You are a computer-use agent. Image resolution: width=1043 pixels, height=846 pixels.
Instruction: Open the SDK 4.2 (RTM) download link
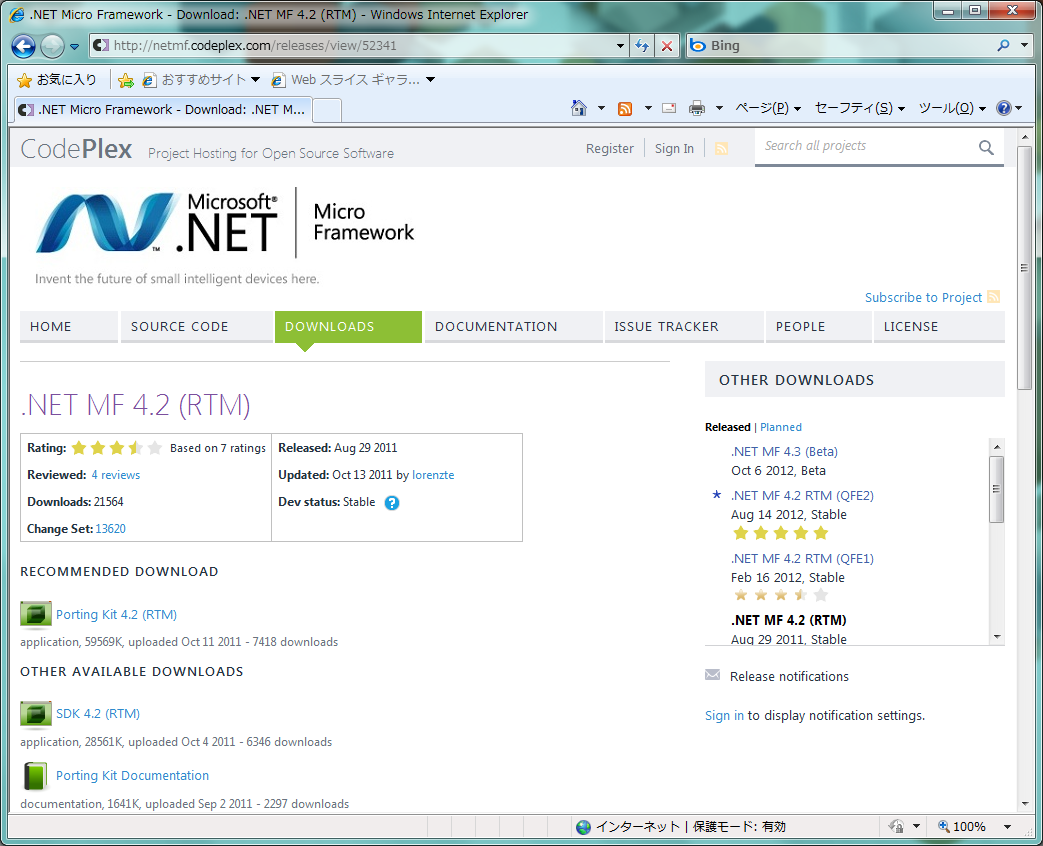(98, 714)
